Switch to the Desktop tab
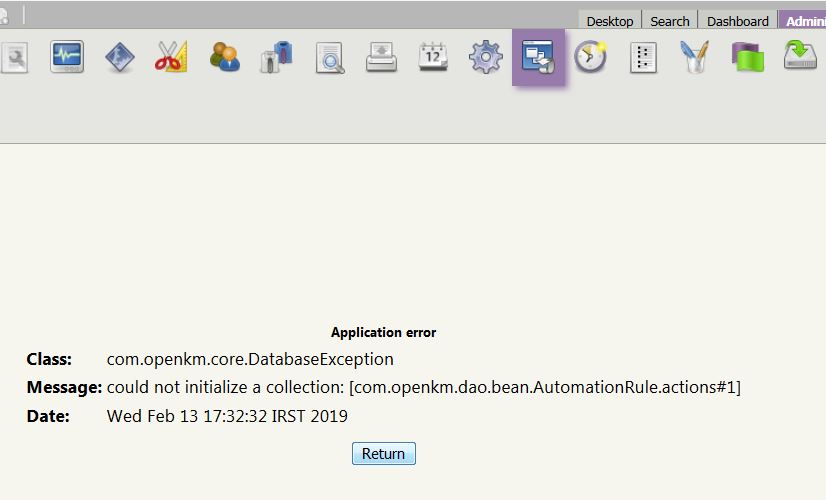 click(609, 21)
